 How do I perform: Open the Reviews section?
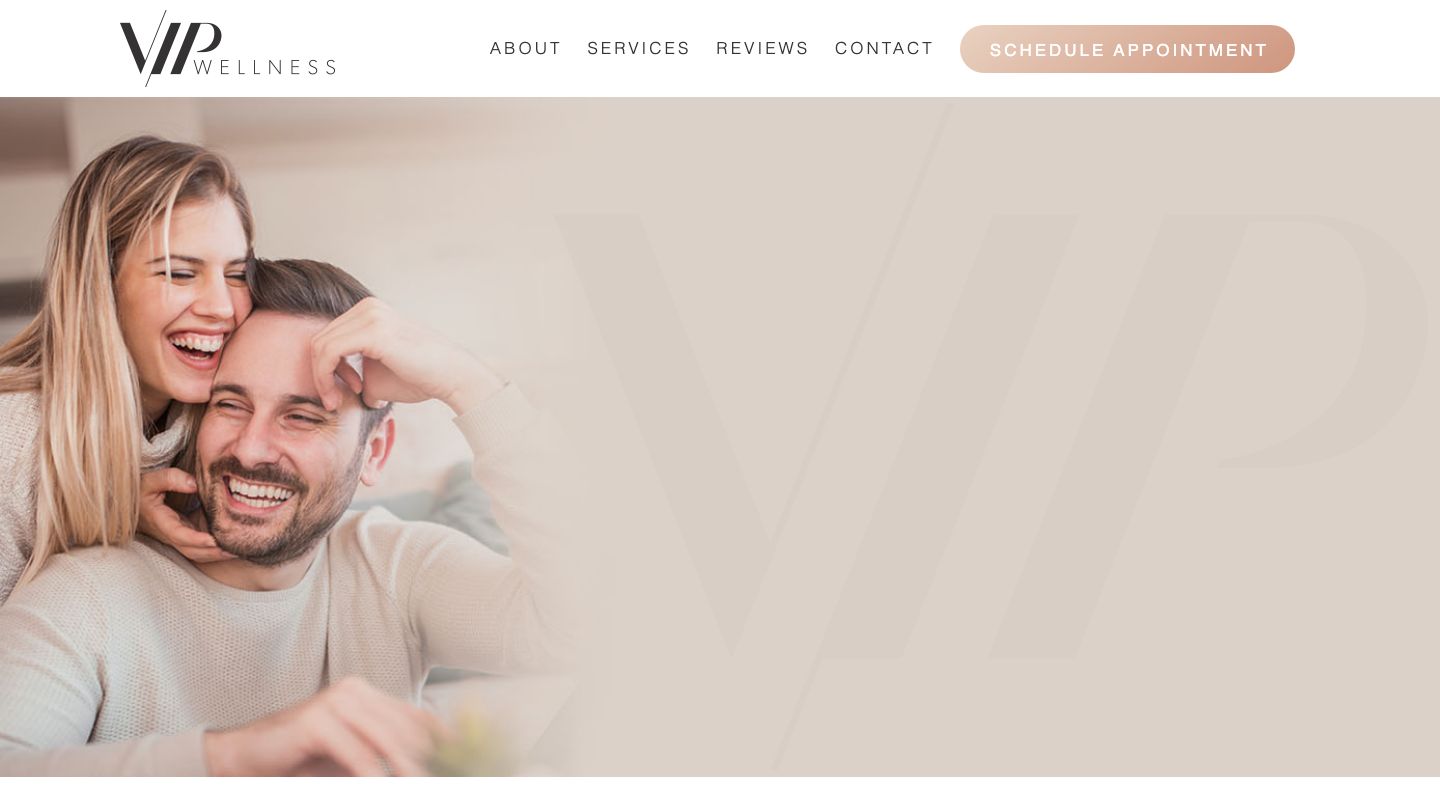click(763, 48)
